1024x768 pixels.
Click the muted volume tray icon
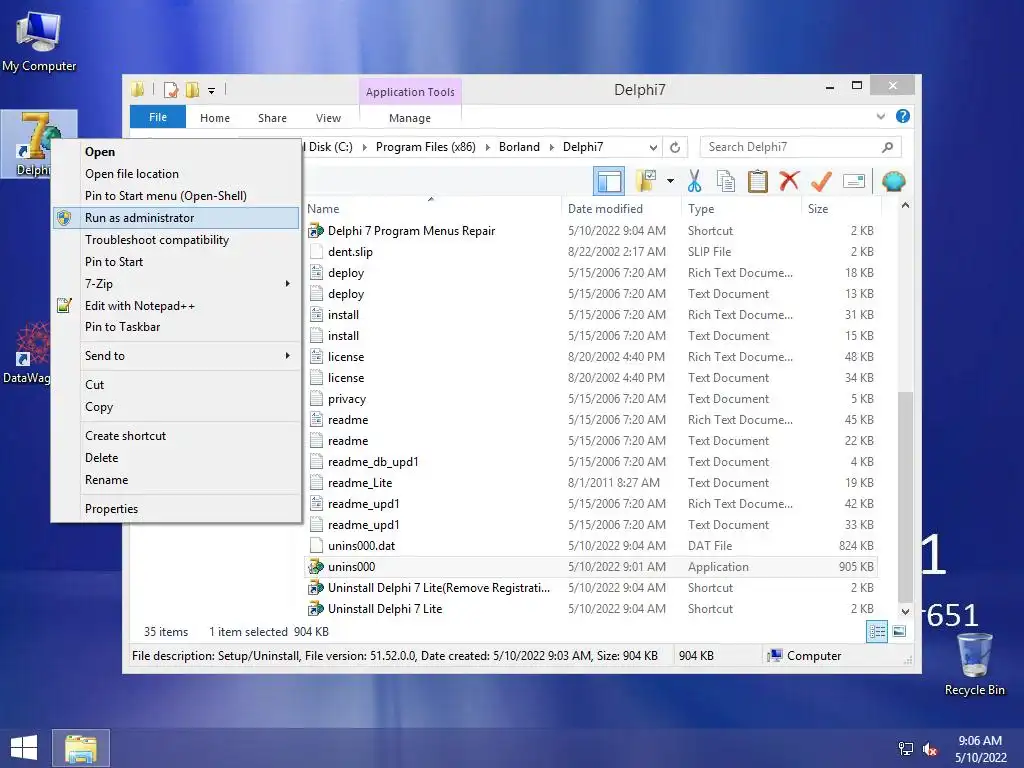click(x=930, y=749)
